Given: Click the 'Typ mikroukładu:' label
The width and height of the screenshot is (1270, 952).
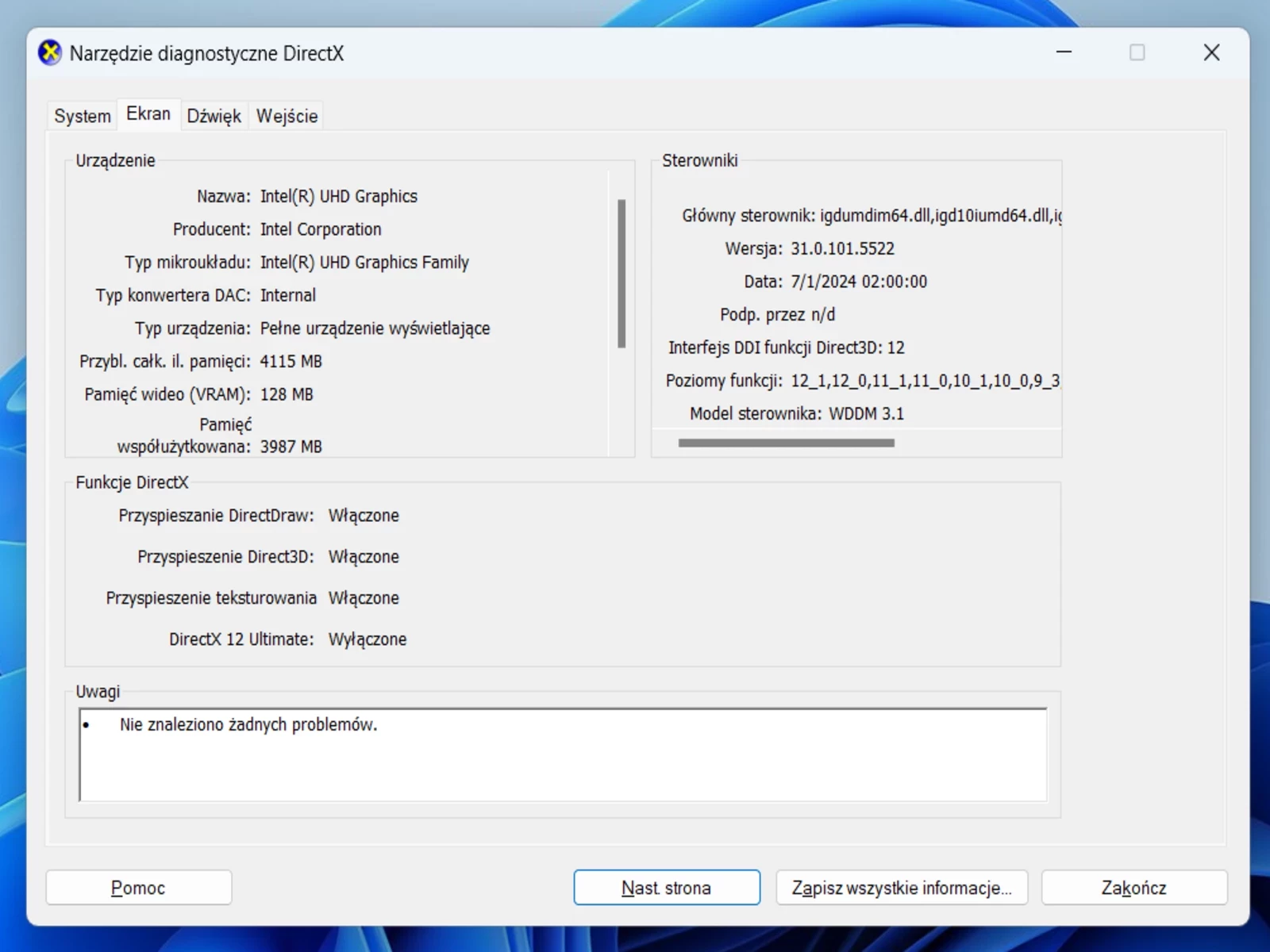Looking at the screenshot, I should pyautogui.click(x=187, y=262).
